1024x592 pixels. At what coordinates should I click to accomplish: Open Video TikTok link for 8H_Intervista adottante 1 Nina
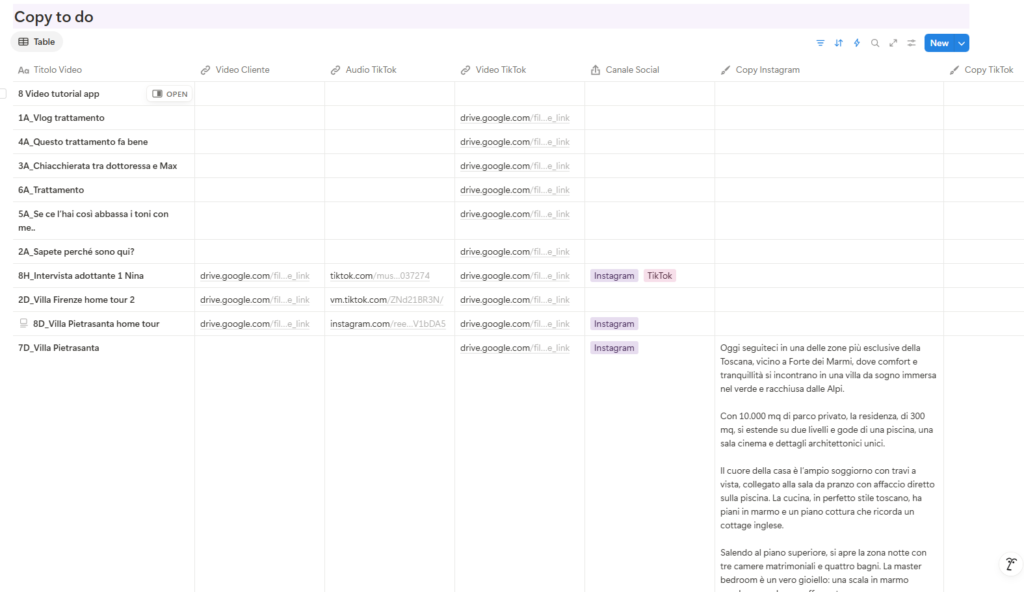(515, 276)
